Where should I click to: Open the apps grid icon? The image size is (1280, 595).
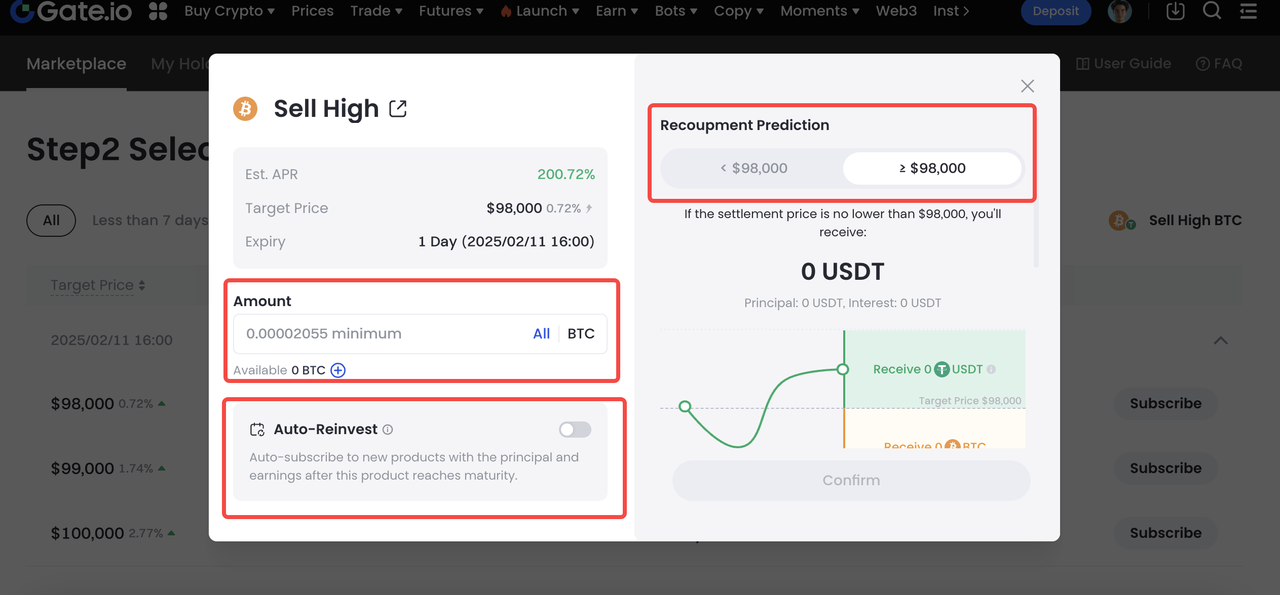[x=158, y=11]
